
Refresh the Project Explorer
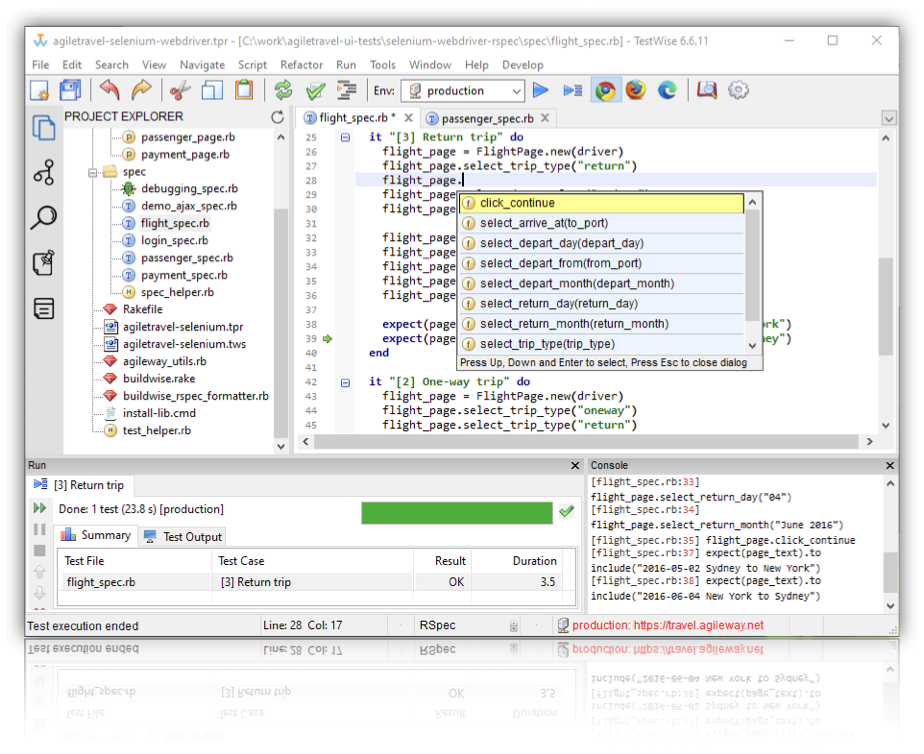(x=278, y=117)
